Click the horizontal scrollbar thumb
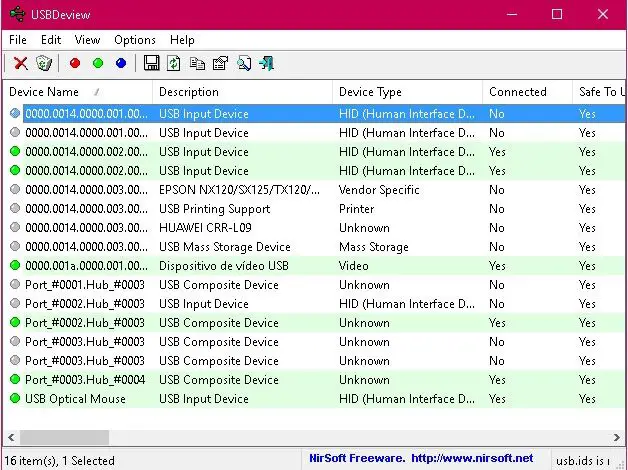628x470 pixels. [x=64, y=437]
